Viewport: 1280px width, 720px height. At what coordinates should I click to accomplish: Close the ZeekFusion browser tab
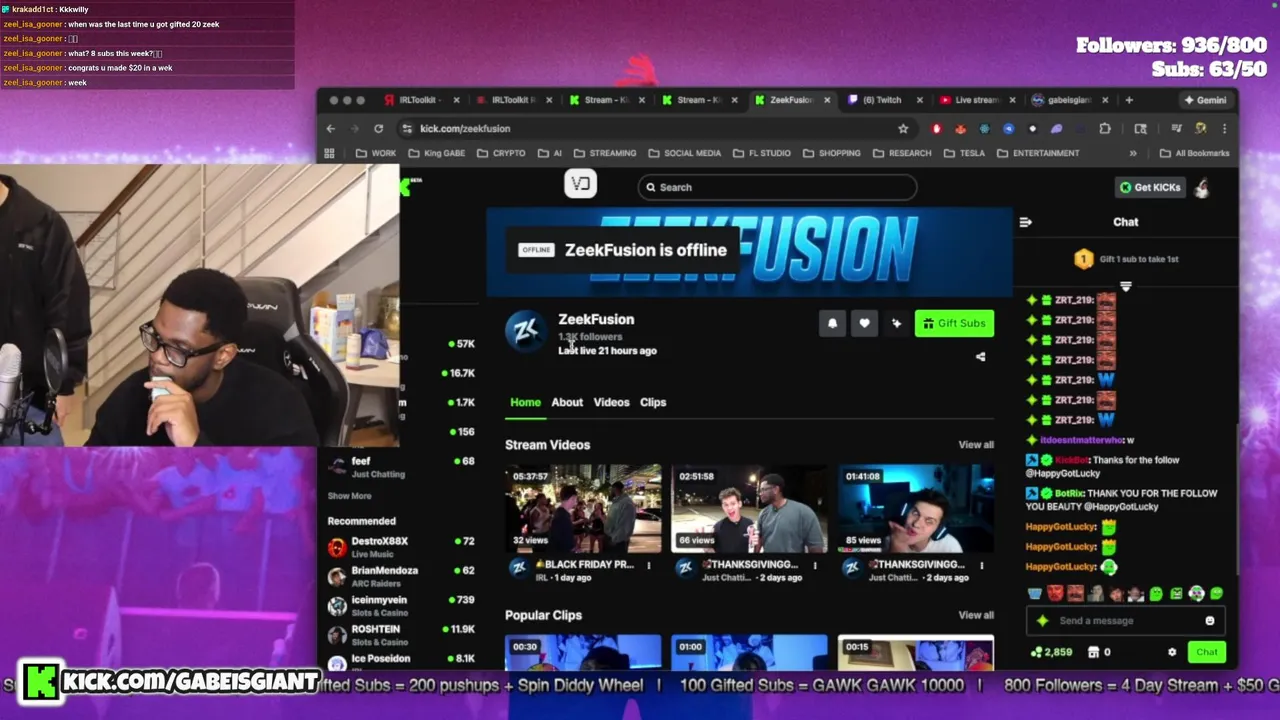827,100
